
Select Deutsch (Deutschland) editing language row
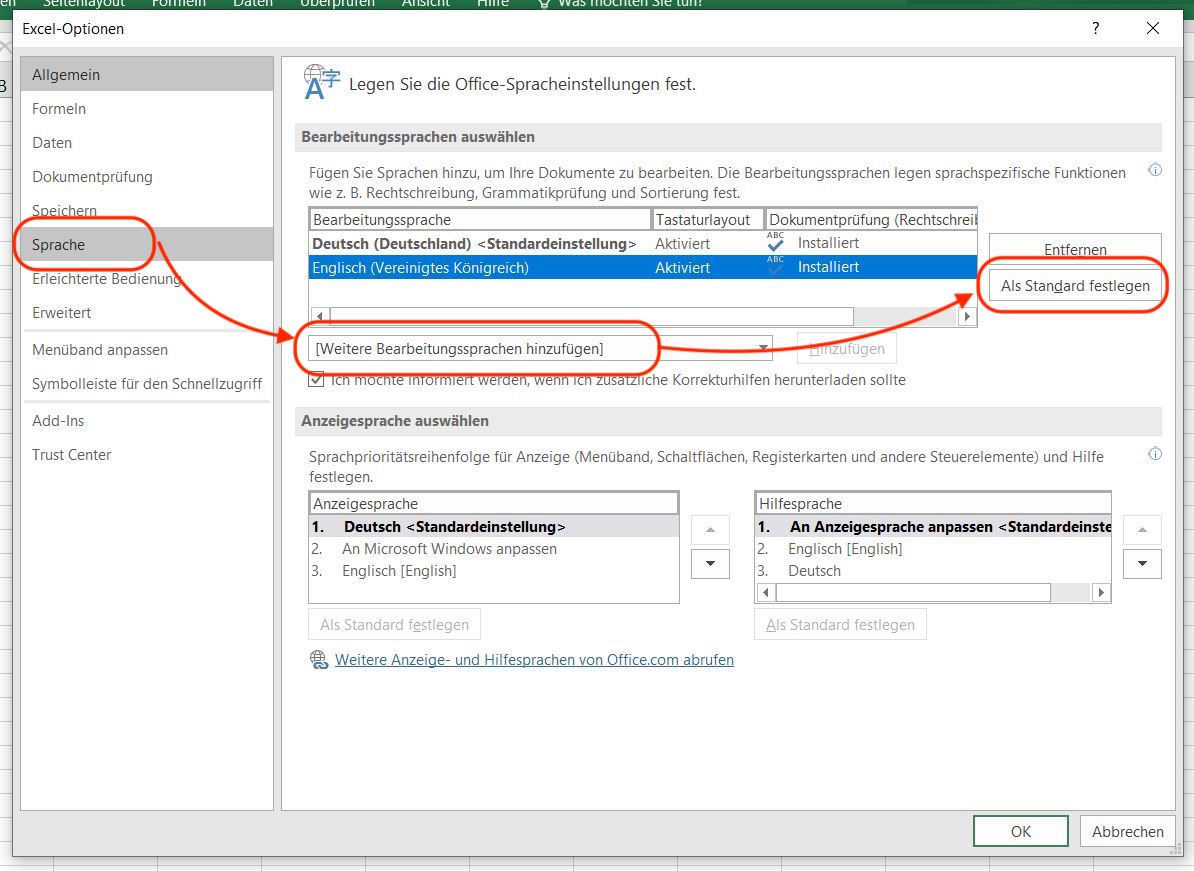pyautogui.click(x=643, y=244)
